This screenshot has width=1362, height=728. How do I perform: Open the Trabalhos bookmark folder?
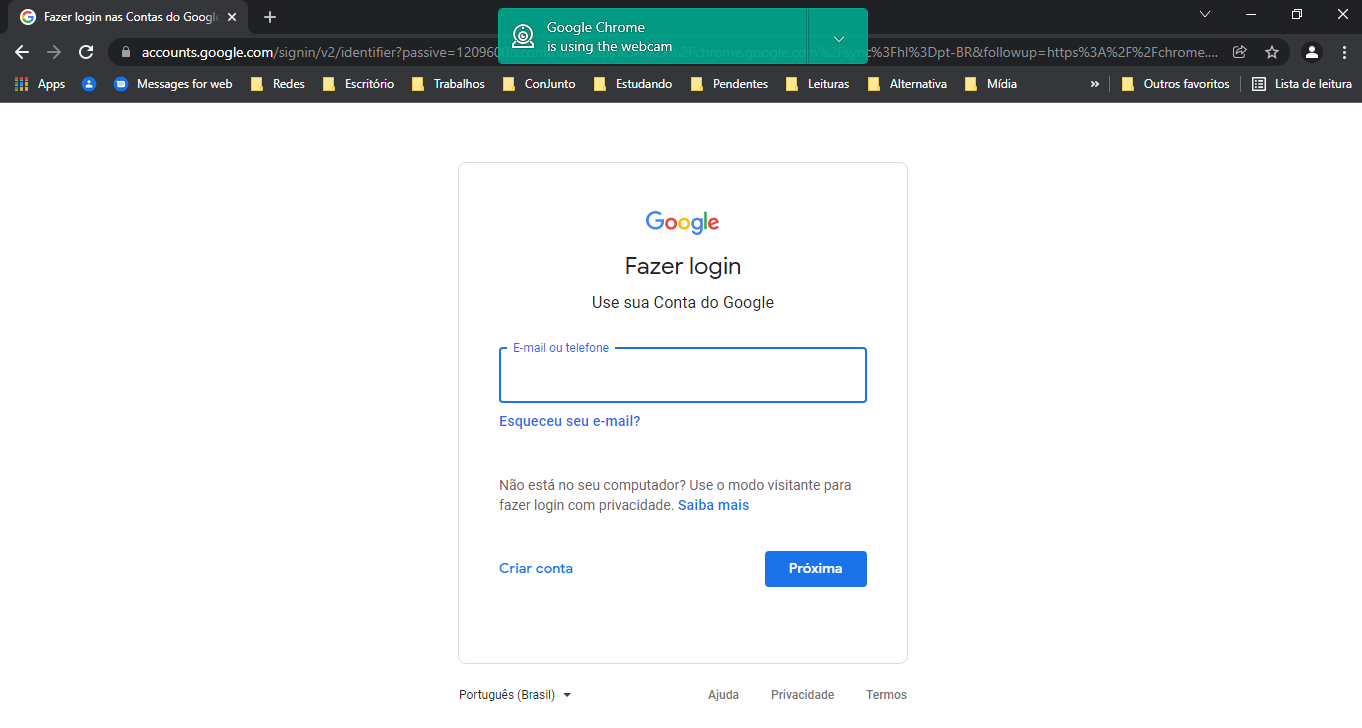pyautogui.click(x=448, y=84)
